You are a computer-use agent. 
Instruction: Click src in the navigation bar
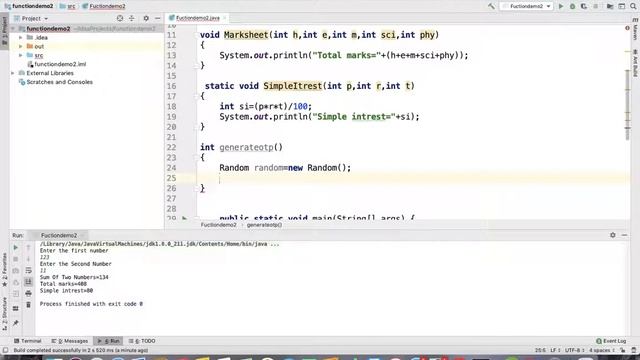pyautogui.click(x=67, y=6)
